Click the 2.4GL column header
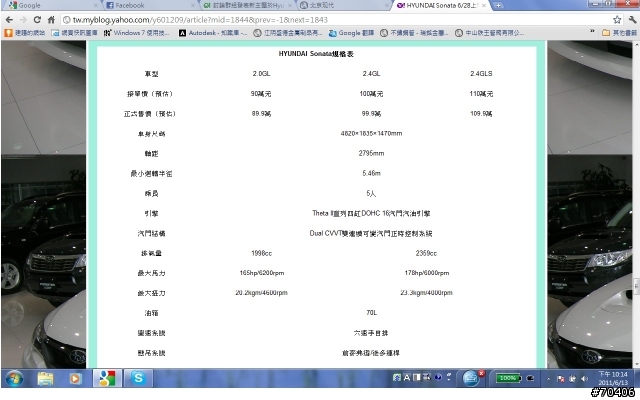The image size is (640, 400). 371,73
